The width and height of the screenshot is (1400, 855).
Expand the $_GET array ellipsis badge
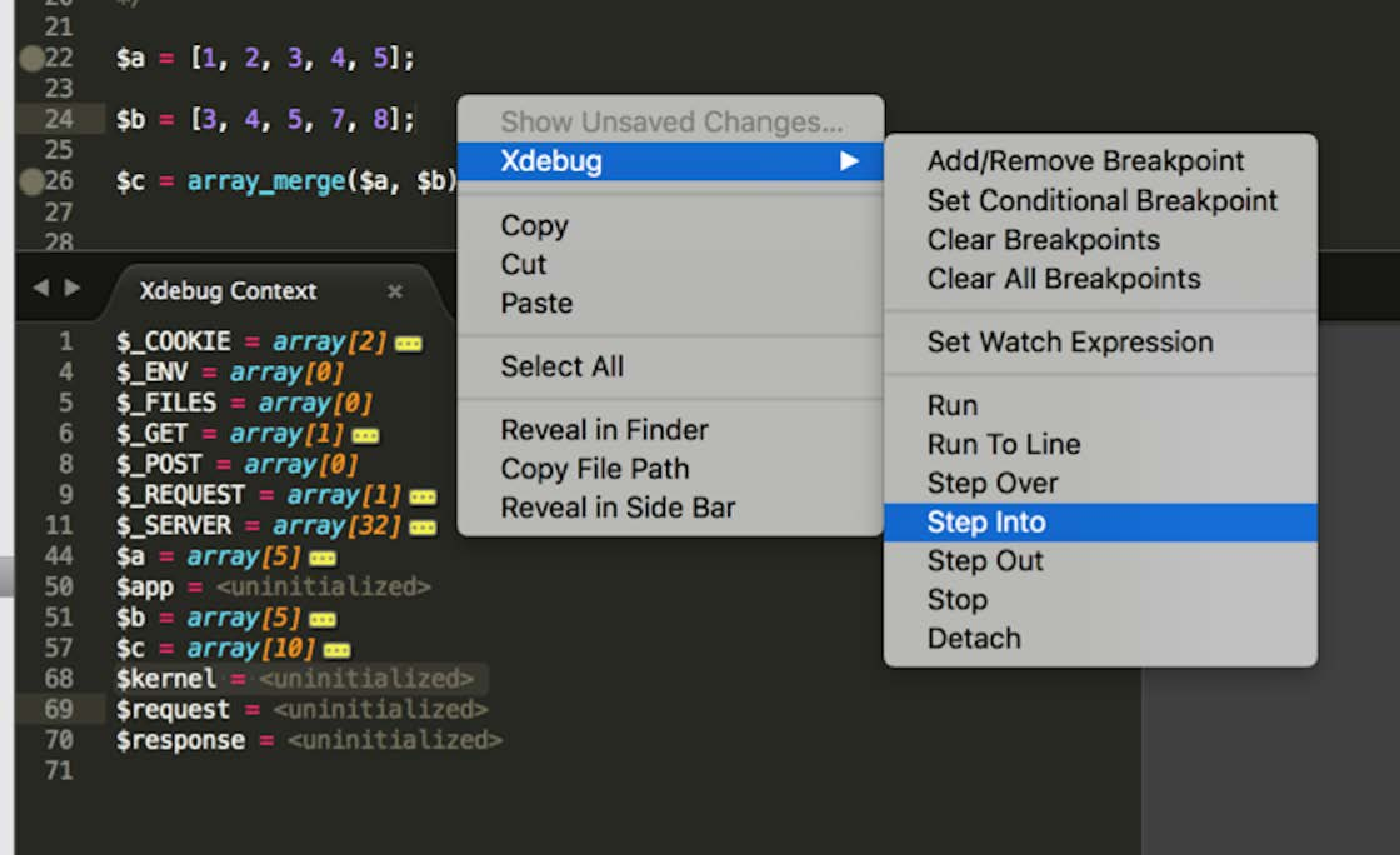pyautogui.click(x=365, y=436)
